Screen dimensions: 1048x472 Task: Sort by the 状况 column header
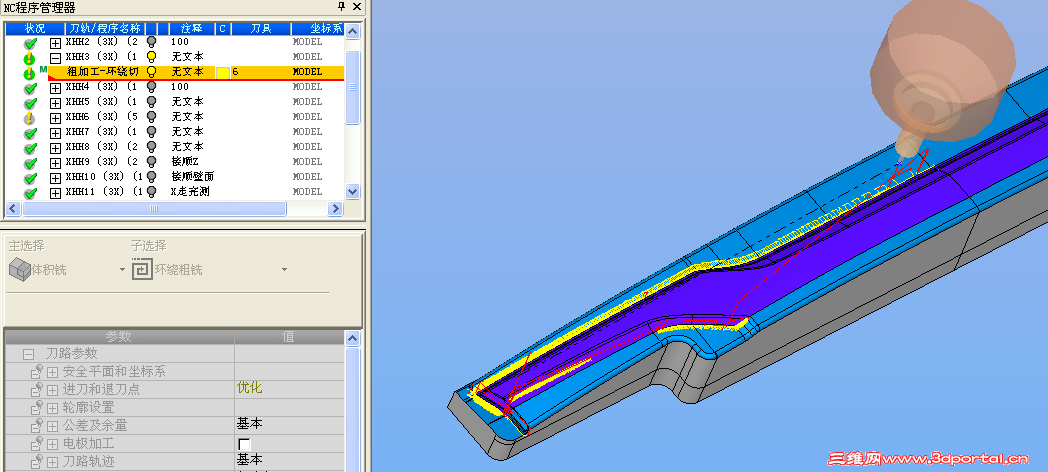35,29
